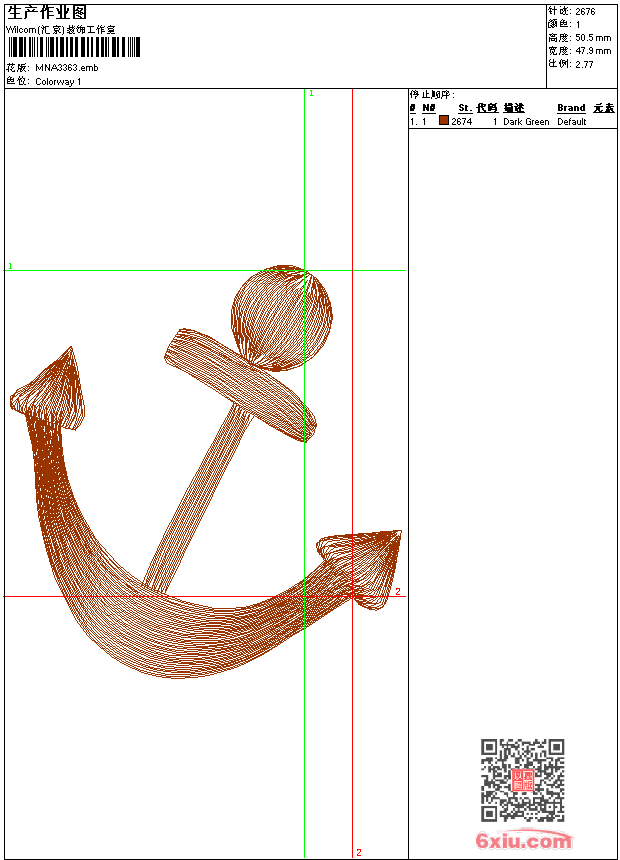Click the width value 47.9 mm
Viewport: 620px width, 860px height.
tap(592, 50)
